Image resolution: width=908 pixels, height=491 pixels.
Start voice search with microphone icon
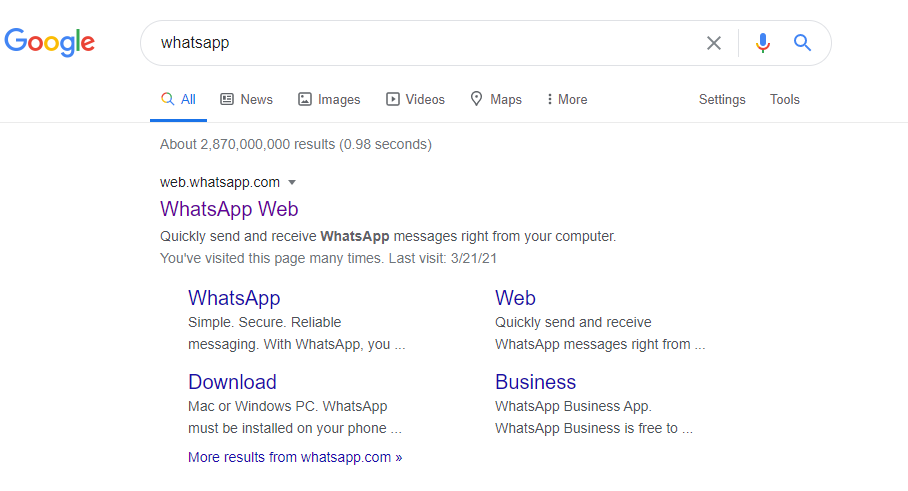click(x=763, y=43)
